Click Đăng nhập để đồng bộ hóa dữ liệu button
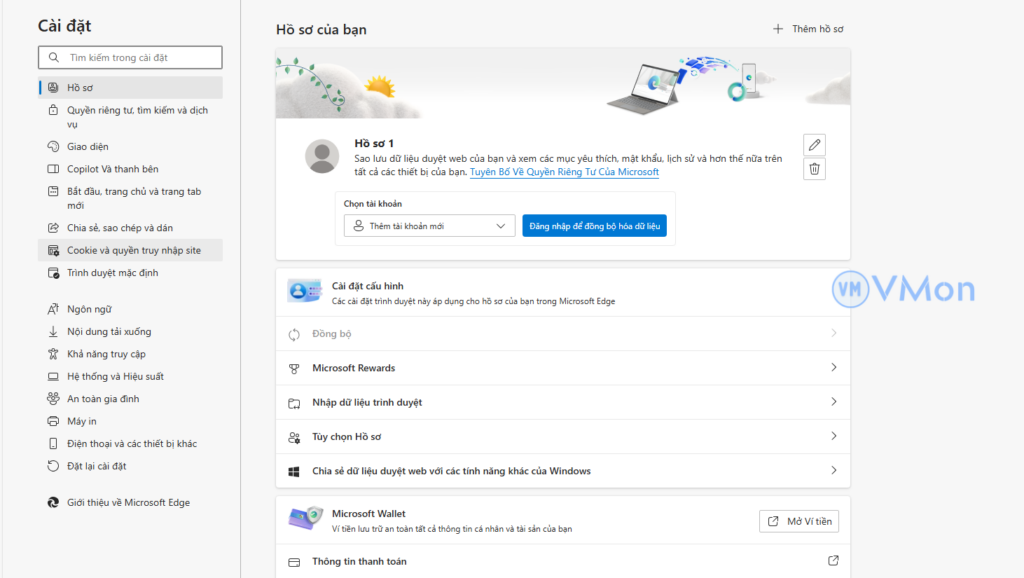Image resolution: width=1024 pixels, height=578 pixels. (x=594, y=226)
